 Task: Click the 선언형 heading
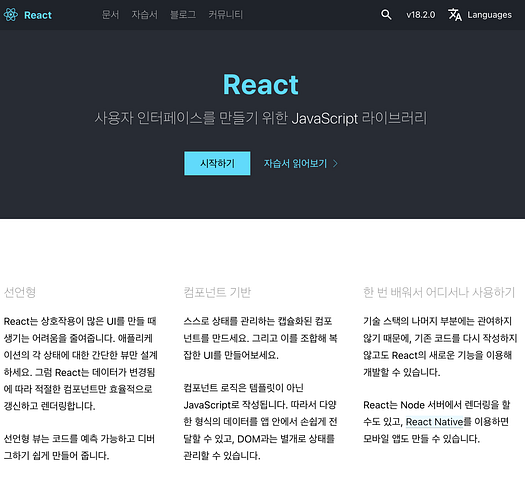click(20, 292)
